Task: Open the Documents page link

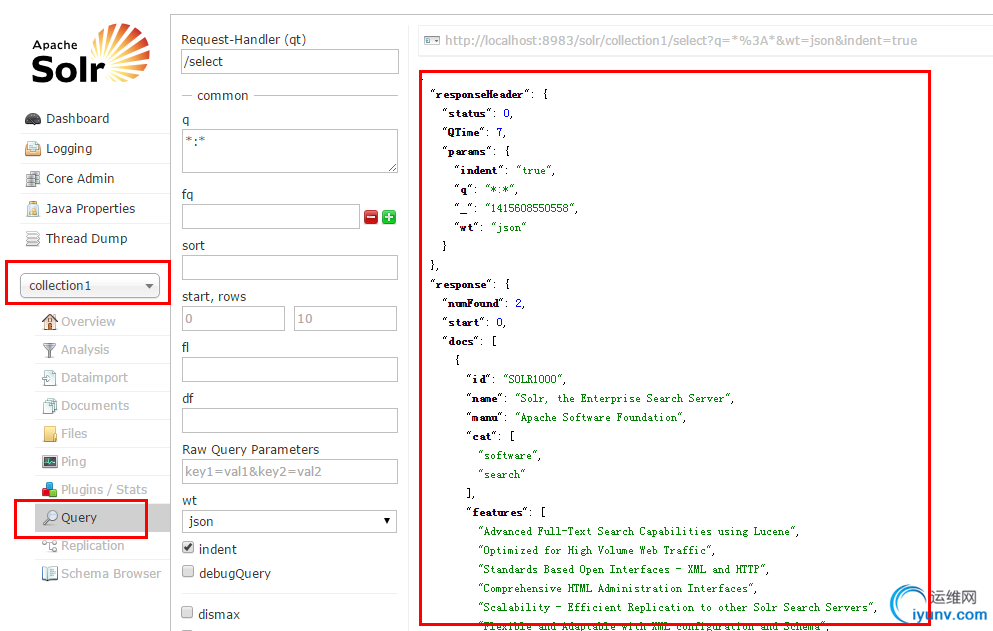Action: click(95, 405)
